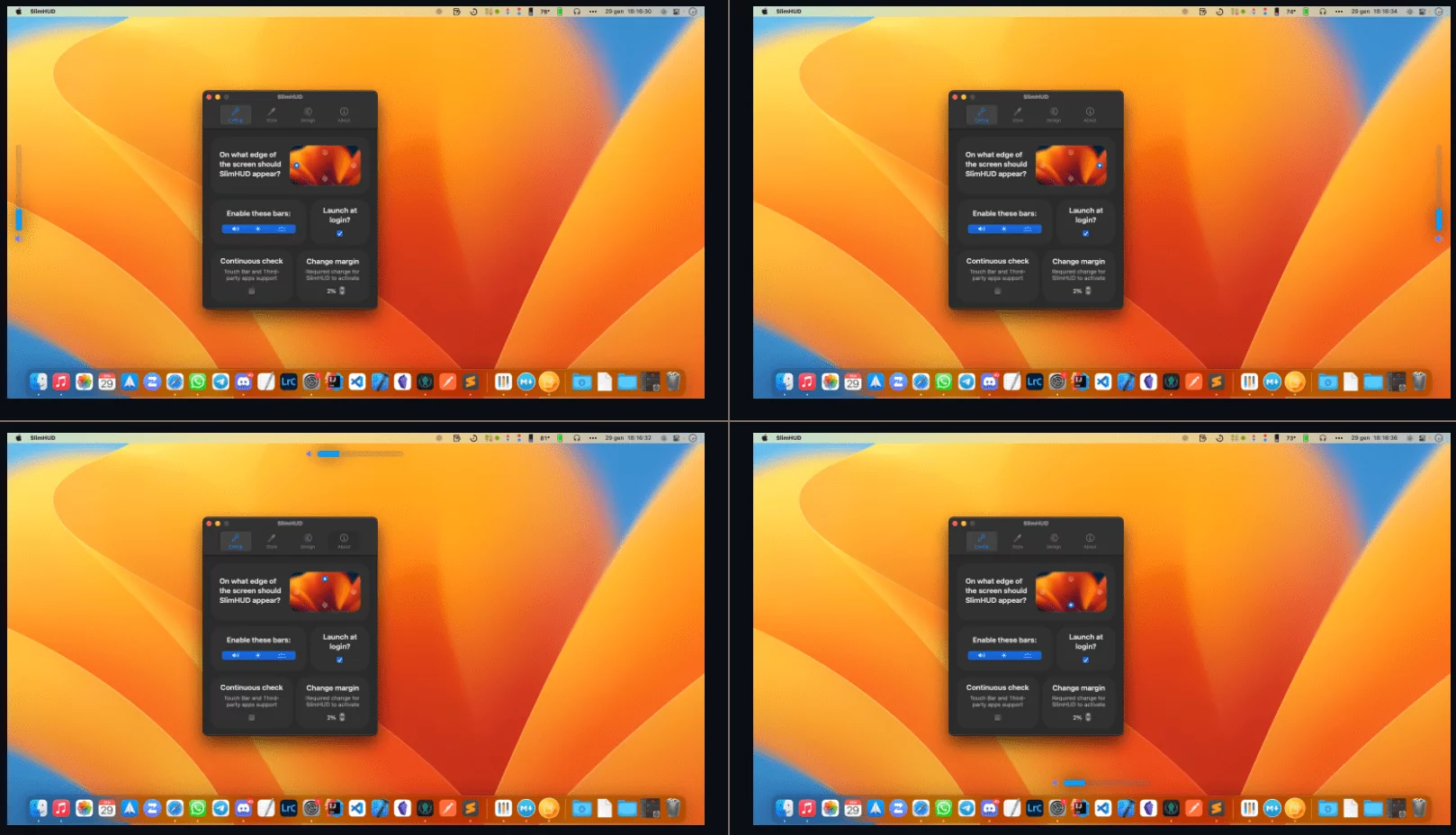Image resolution: width=1456 pixels, height=835 pixels.
Task: Choose the top-edge radio dot in the 18:16:36 window preview
Action: (1071, 578)
